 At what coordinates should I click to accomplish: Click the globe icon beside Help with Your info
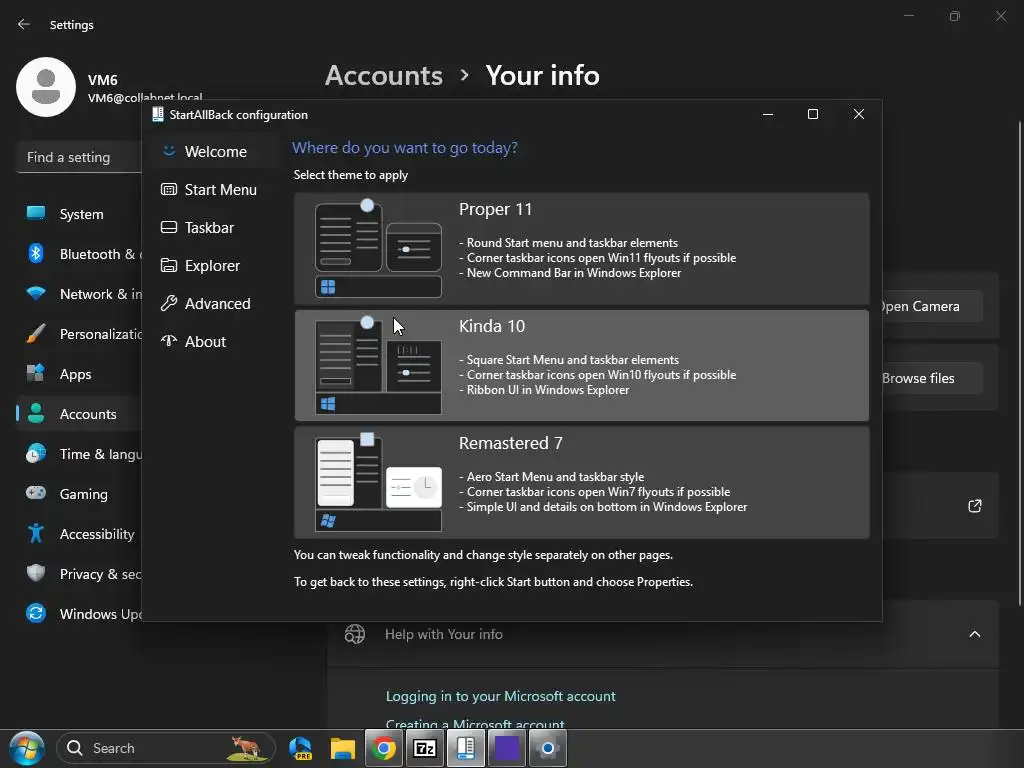[355, 634]
